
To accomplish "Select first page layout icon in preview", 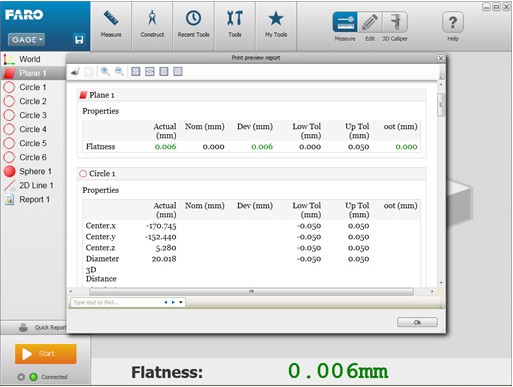I will [x=136, y=72].
